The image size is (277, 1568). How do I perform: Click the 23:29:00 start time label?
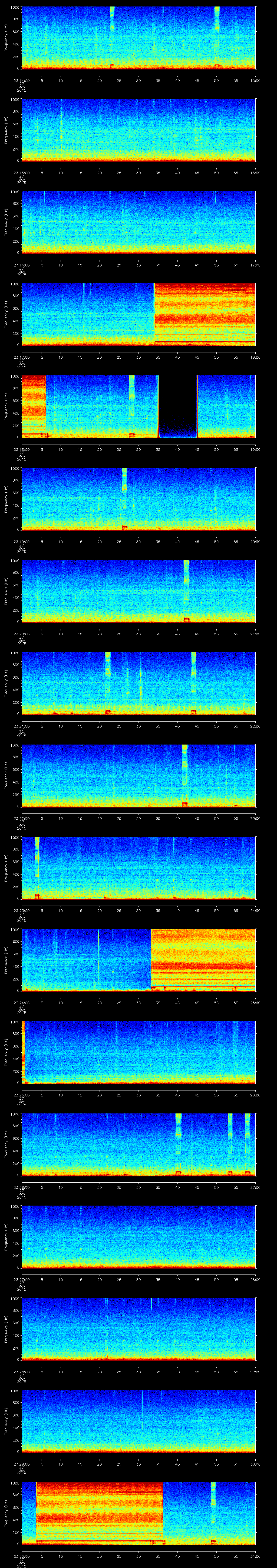point(21,1464)
